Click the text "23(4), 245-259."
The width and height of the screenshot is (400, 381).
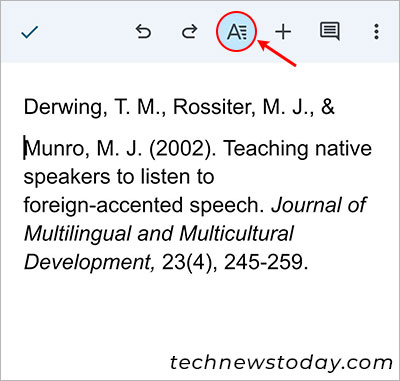click(x=235, y=262)
